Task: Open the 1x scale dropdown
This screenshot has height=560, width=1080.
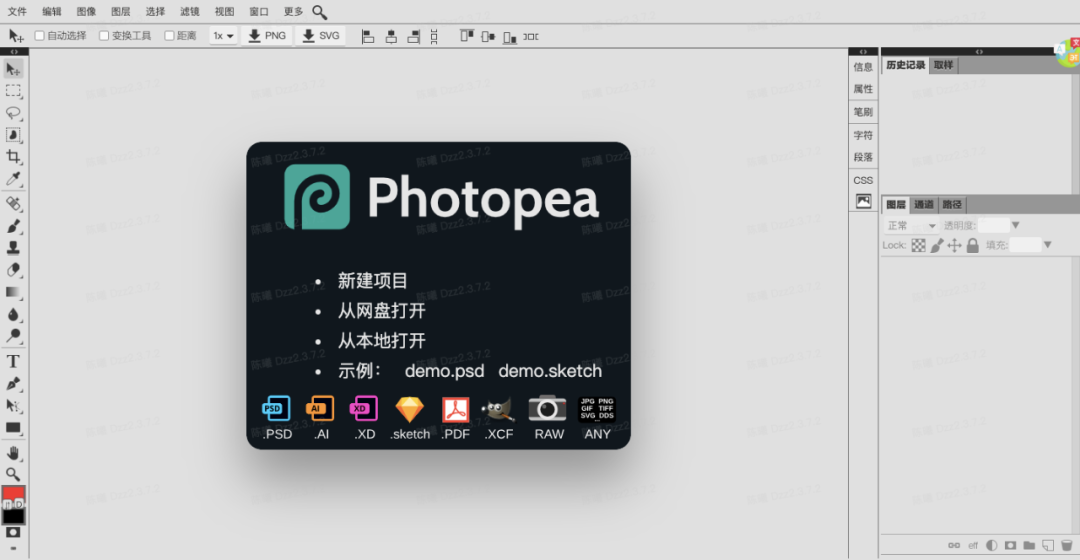Action: click(x=223, y=36)
